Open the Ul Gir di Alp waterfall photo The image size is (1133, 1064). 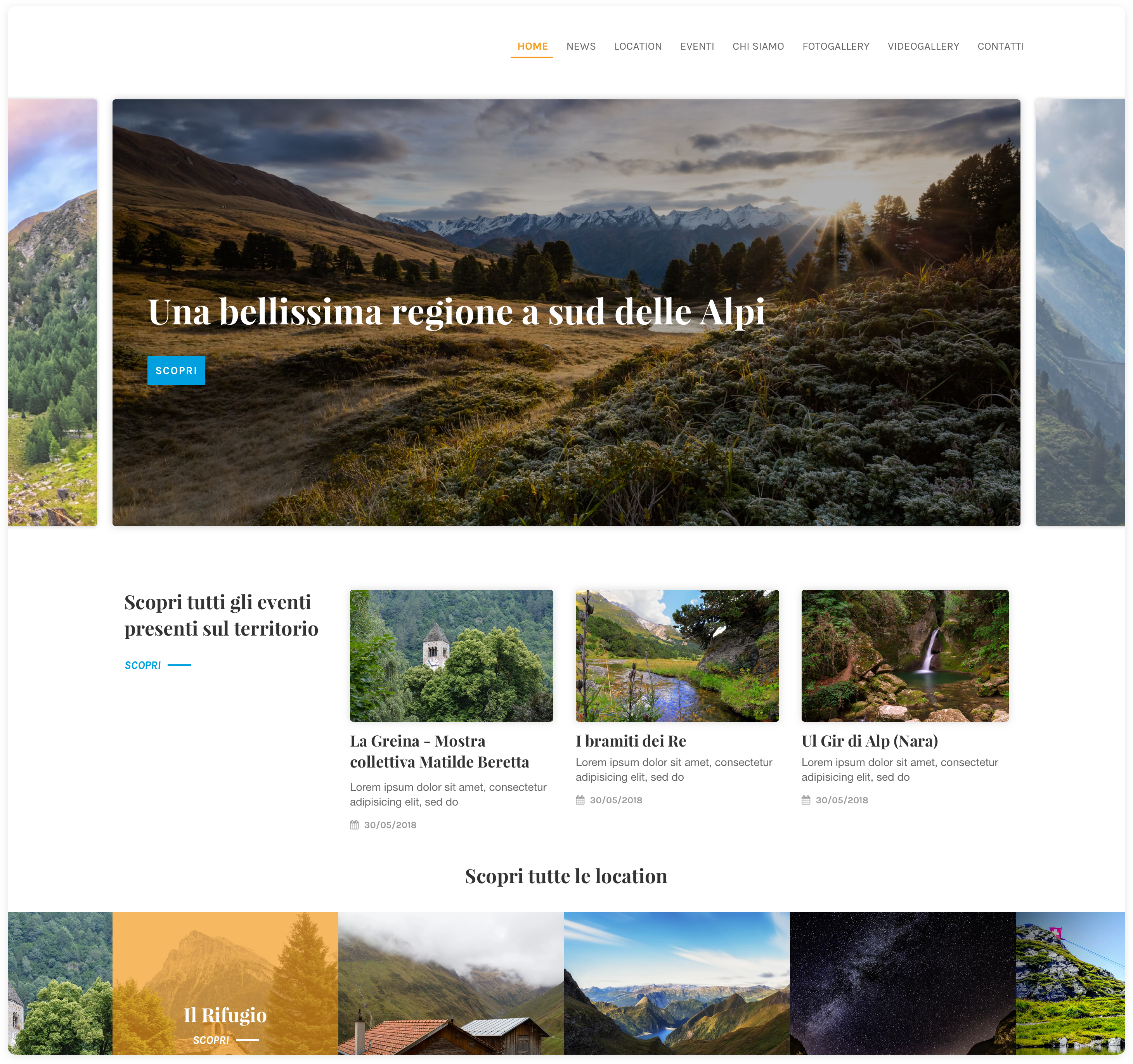click(x=905, y=655)
